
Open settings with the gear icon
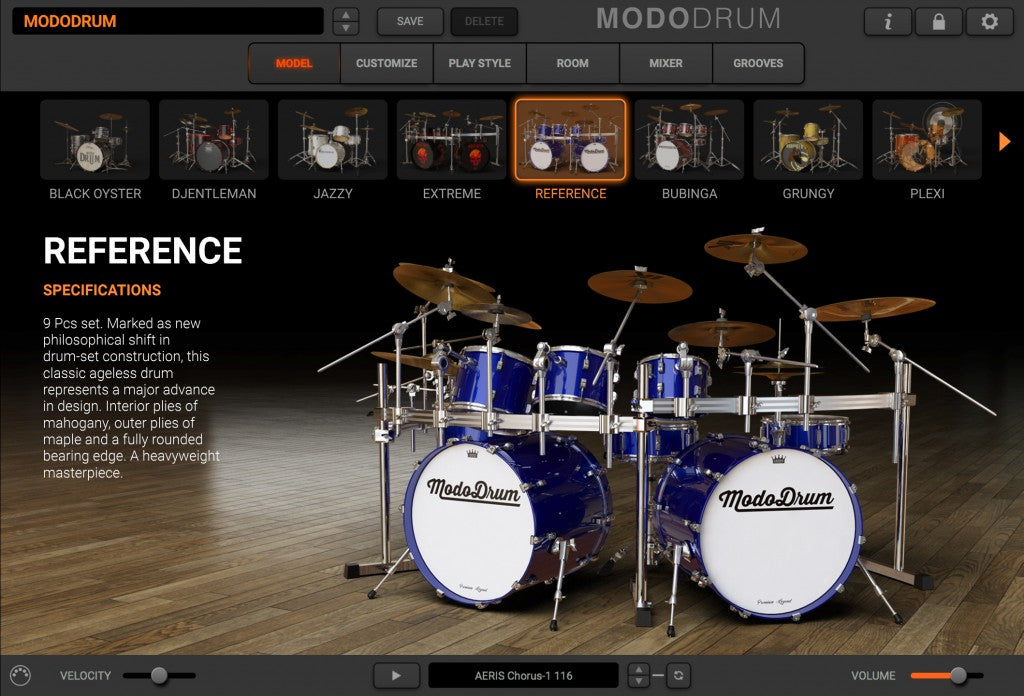click(x=989, y=21)
